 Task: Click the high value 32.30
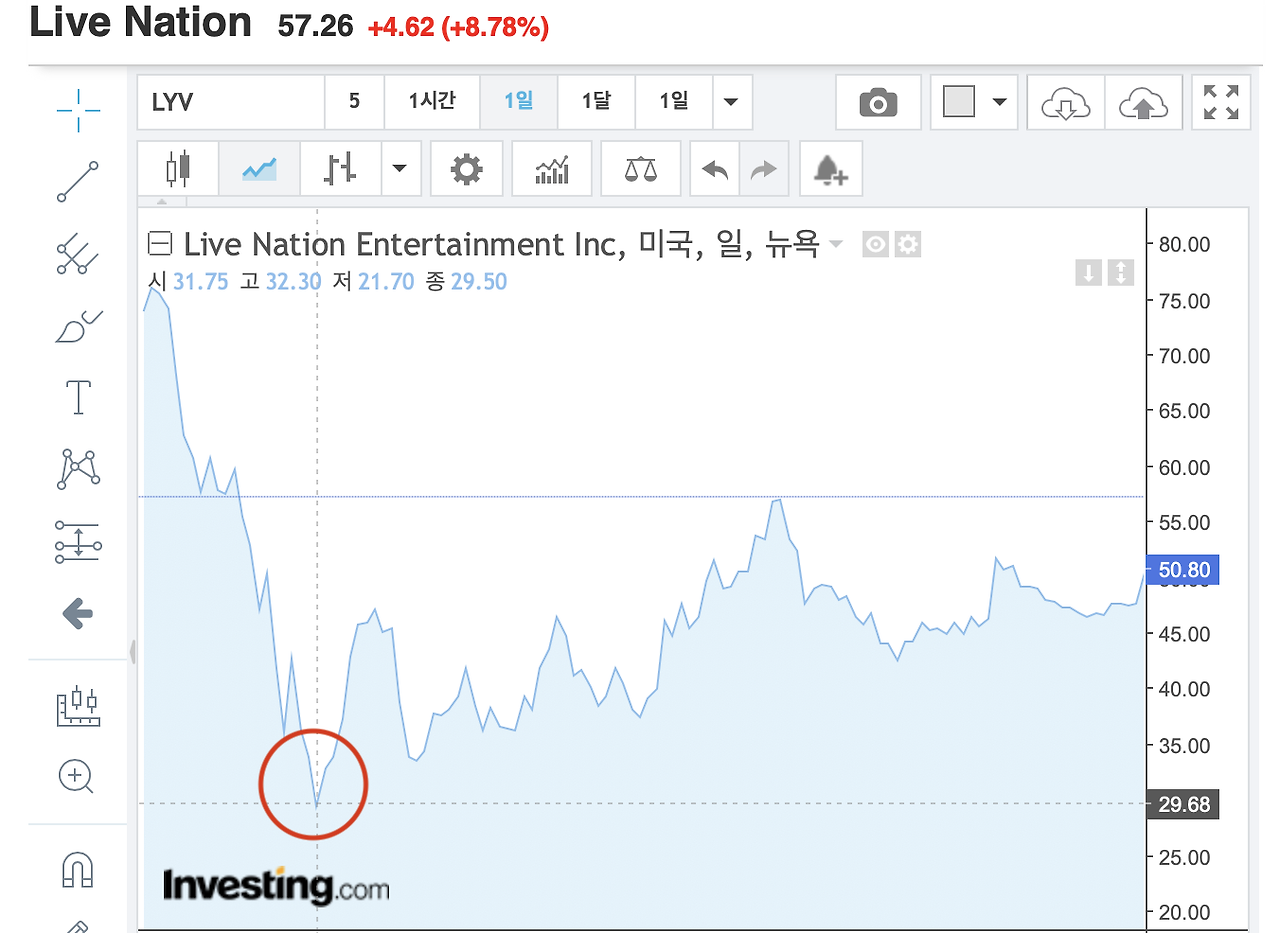pos(293,282)
